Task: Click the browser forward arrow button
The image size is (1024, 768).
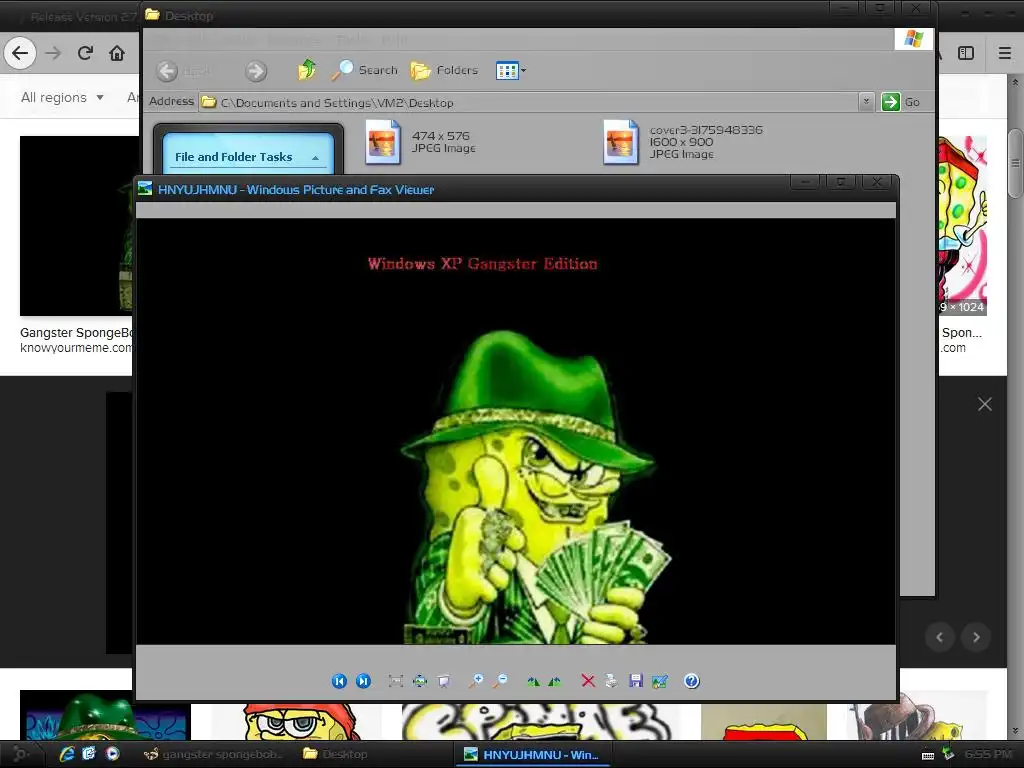Action: 54,53
